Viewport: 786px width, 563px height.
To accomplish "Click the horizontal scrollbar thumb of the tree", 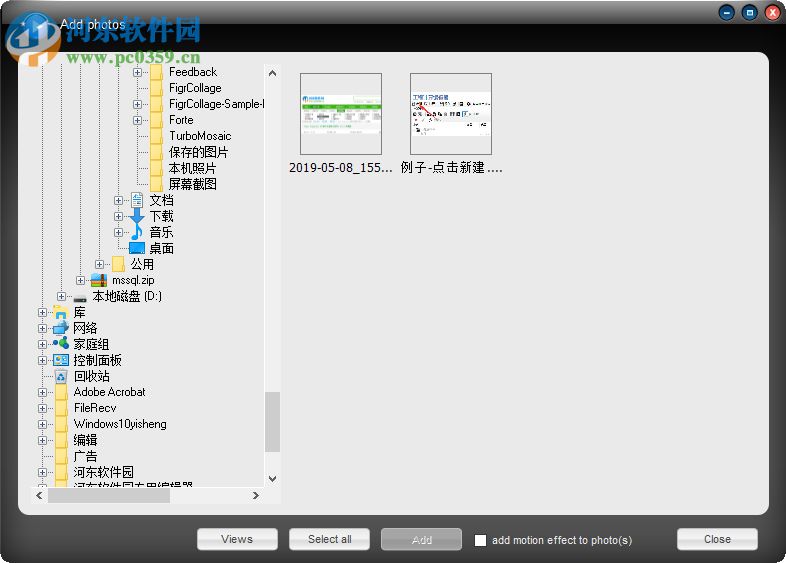I will point(109,496).
